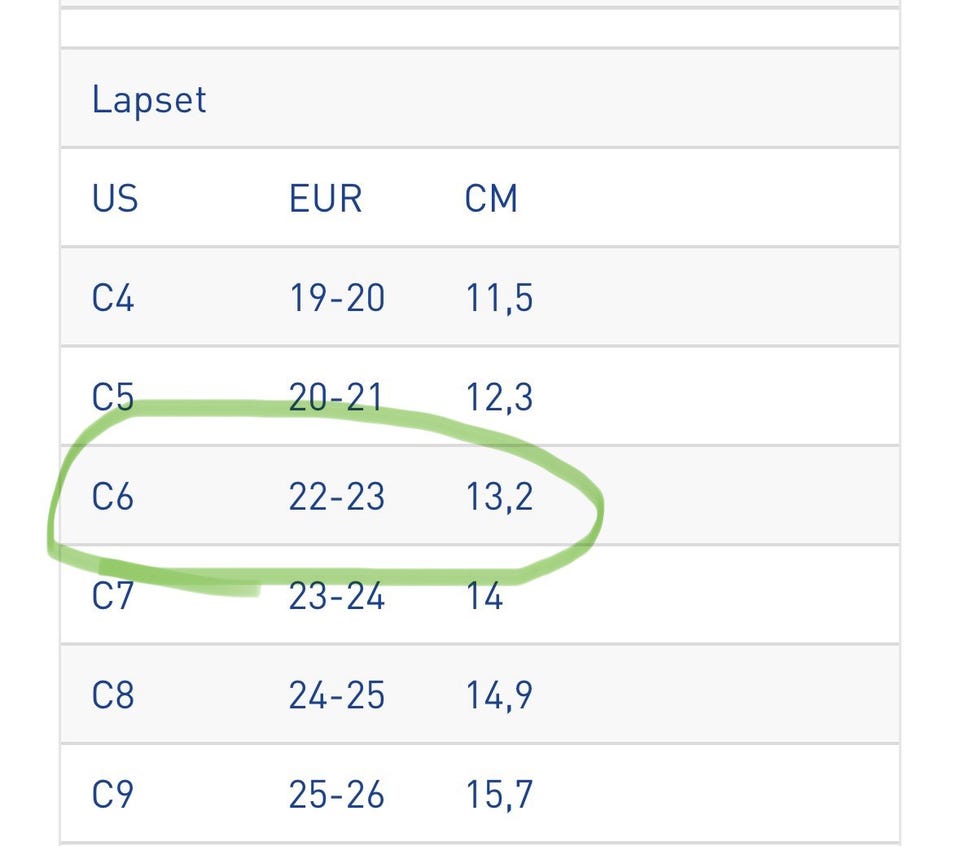This screenshot has width=960, height=846.
Task: Select the C5 size cell
Action: coord(113,397)
